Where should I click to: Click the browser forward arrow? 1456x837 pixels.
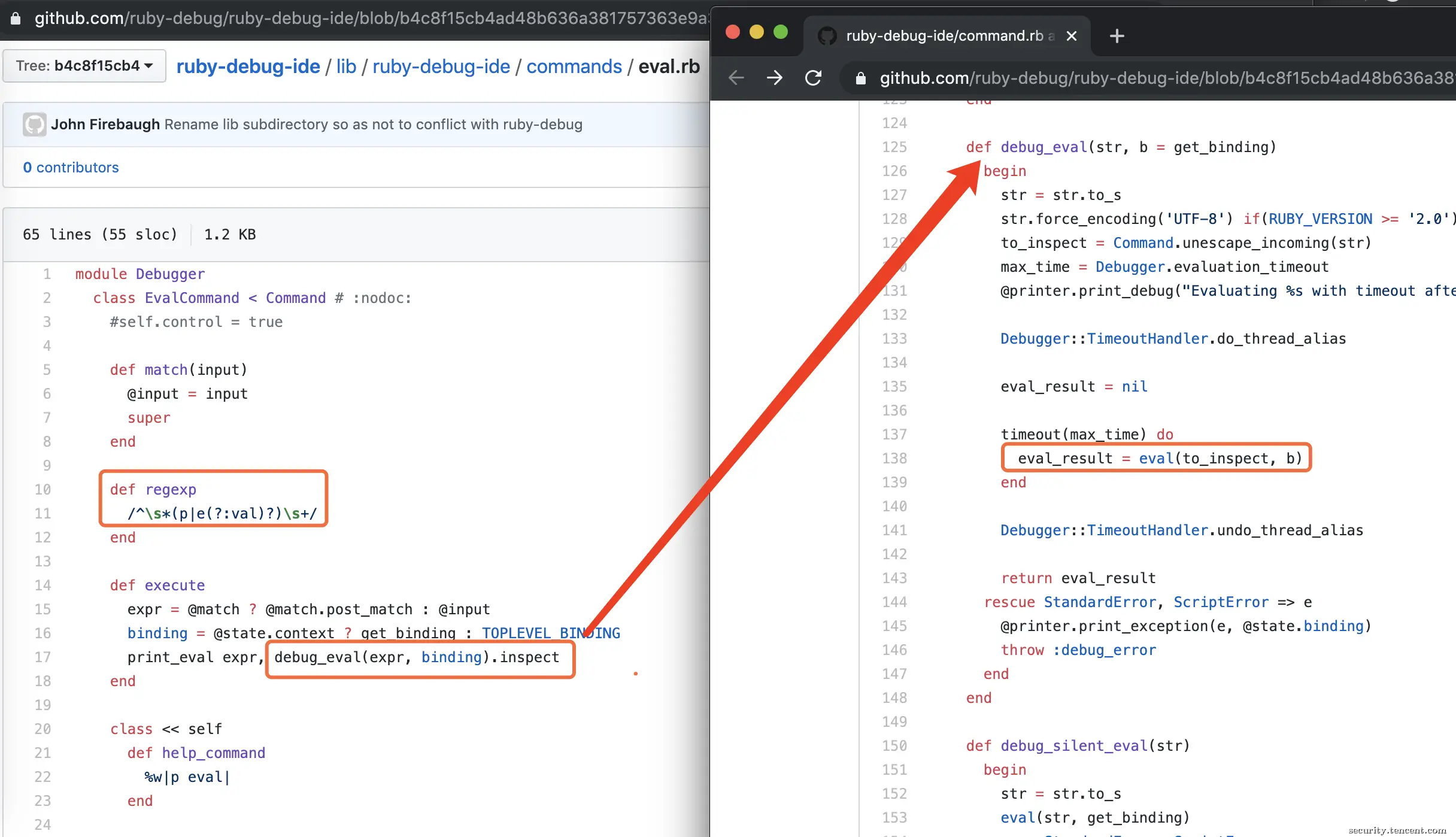point(774,78)
